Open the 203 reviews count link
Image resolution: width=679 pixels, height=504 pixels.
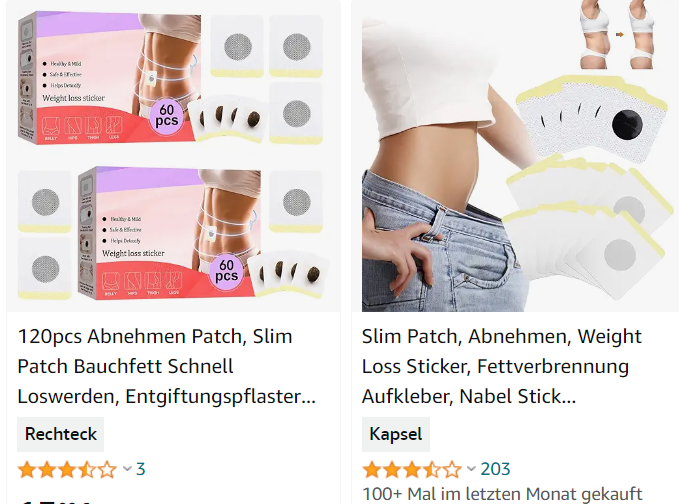point(495,469)
